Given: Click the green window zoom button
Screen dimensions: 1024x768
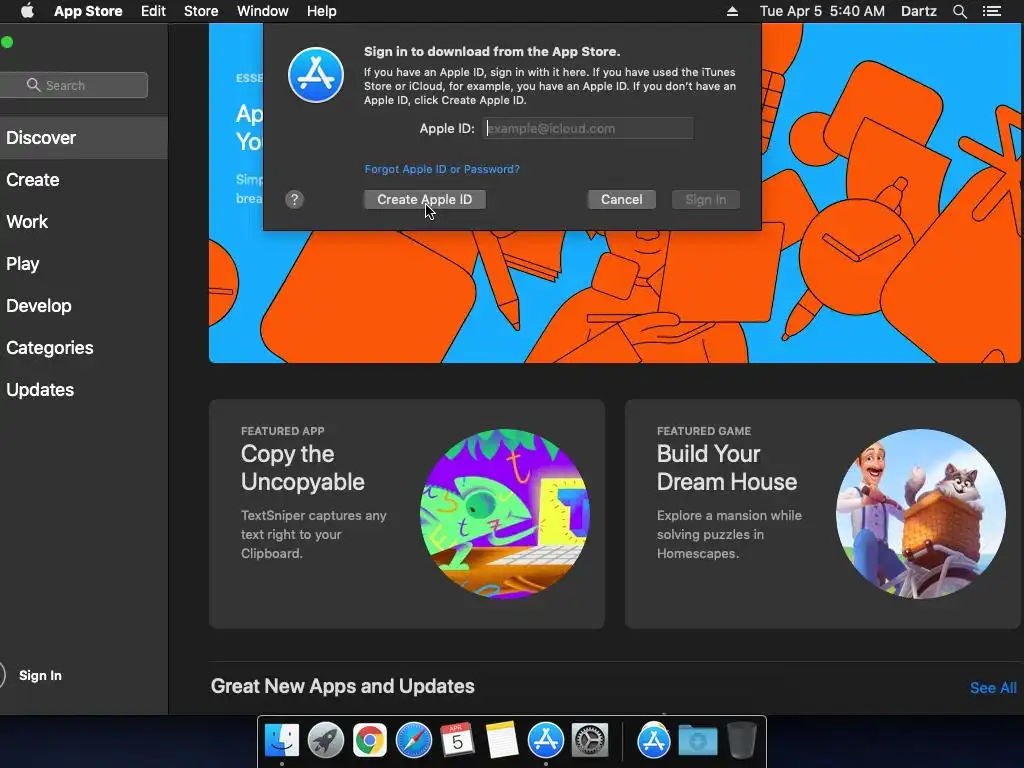Looking at the screenshot, I should [7, 42].
